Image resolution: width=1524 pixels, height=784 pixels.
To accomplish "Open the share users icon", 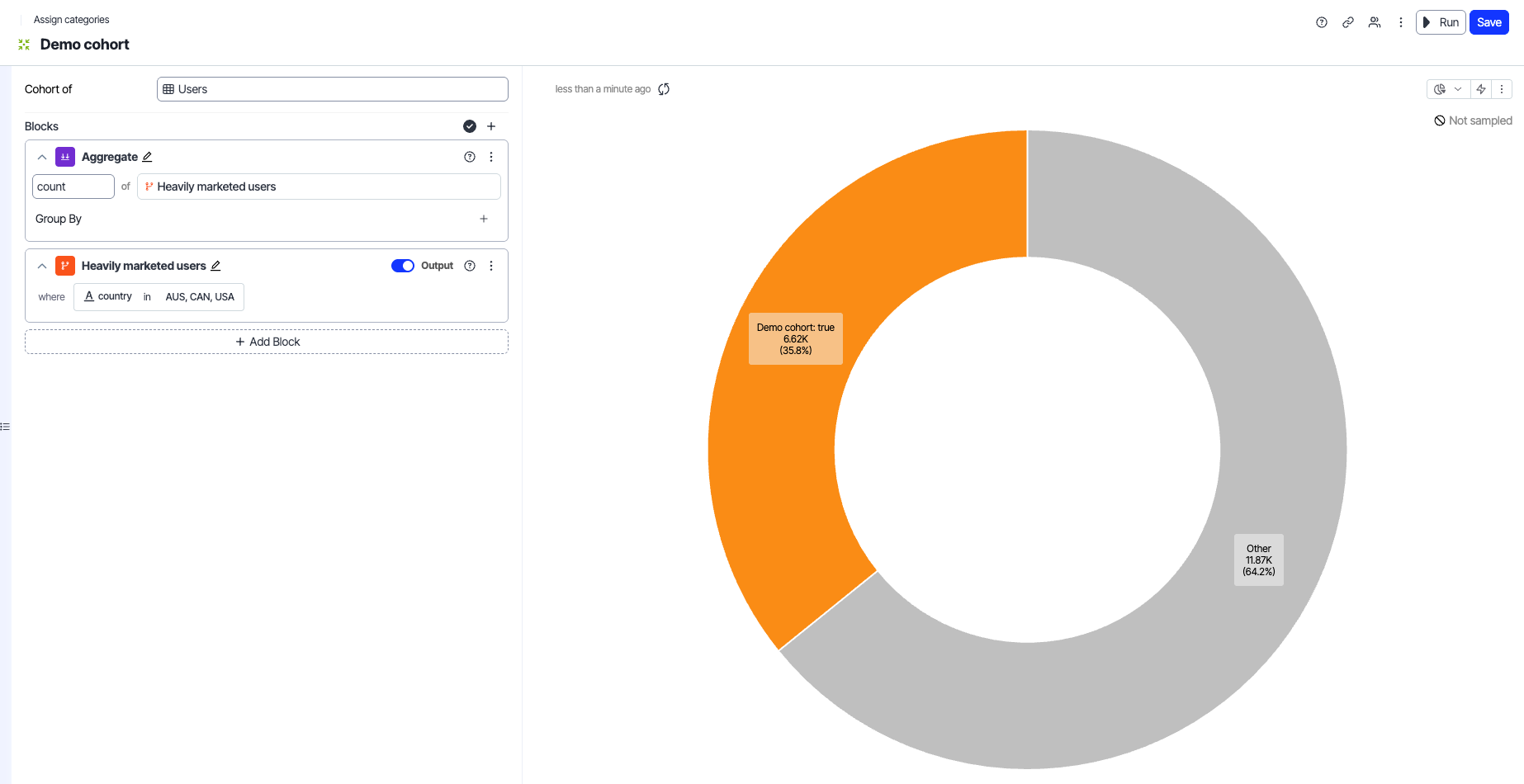I will click(x=1375, y=22).
